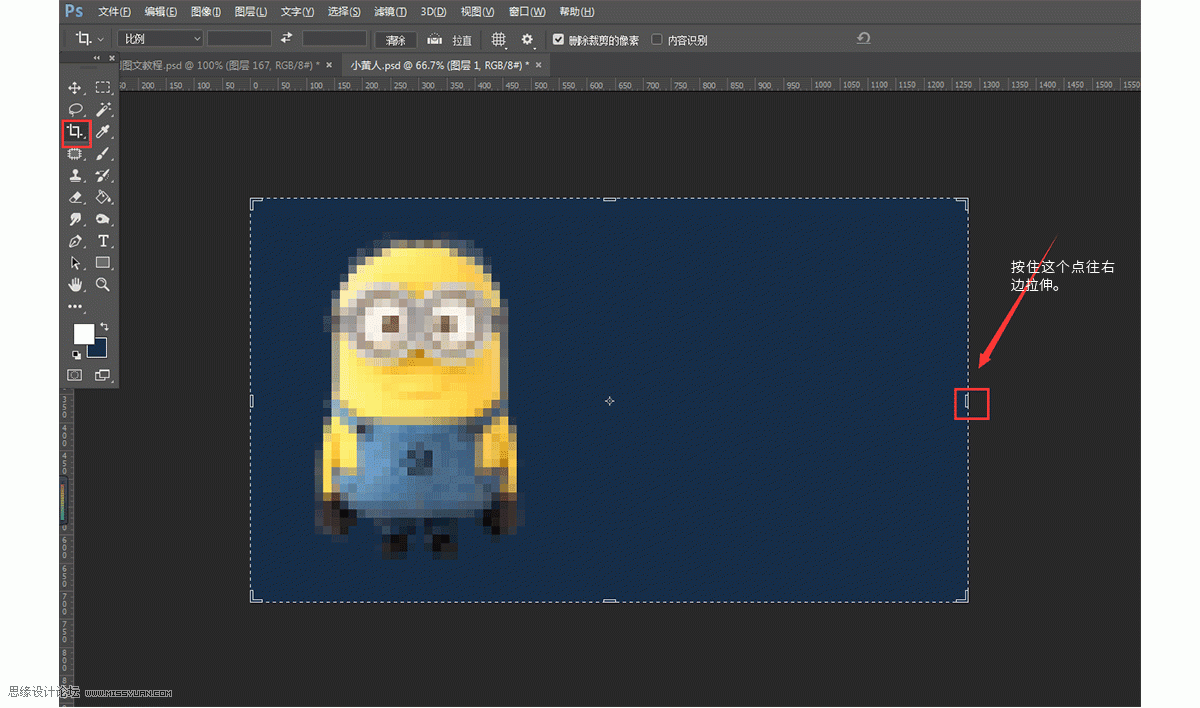Viewport: 1200px width, 708px height.
Task: Click the top-middle crop handle
Action: click(x=609, y=199)
